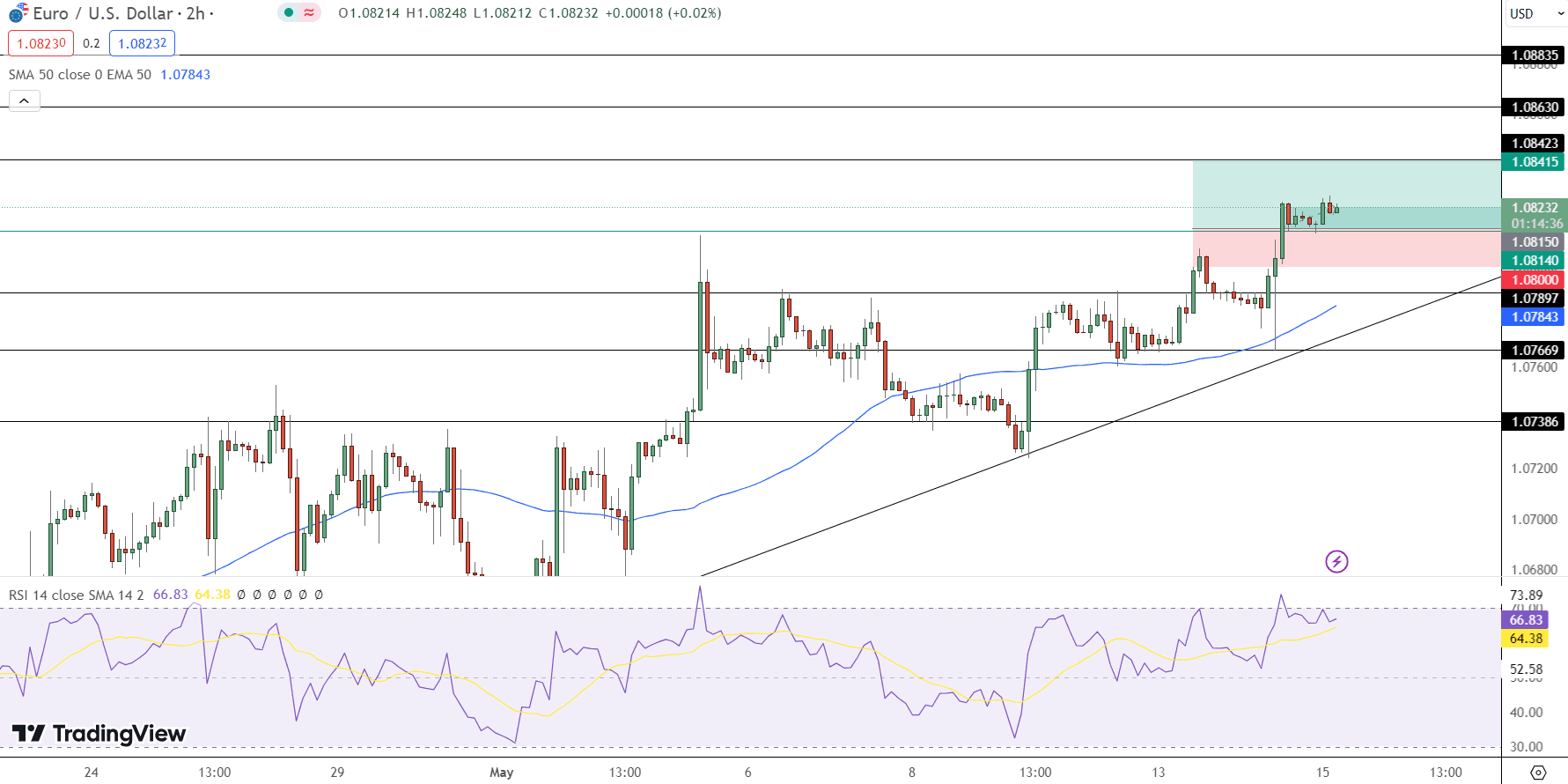
Task: Click the blue buy price 1.08232 button
Action: [143, 43]
